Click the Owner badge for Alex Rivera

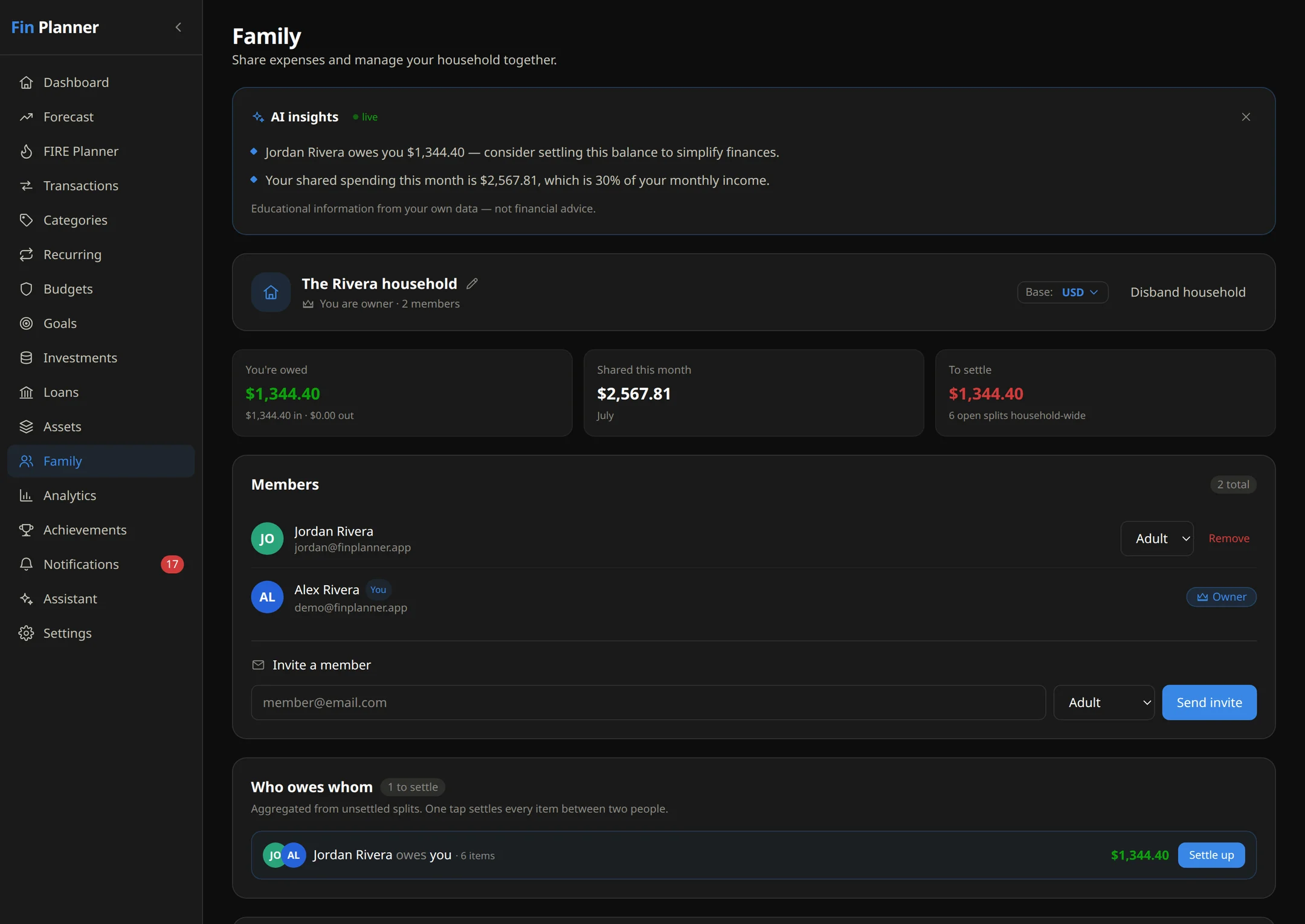(1221, 597)
